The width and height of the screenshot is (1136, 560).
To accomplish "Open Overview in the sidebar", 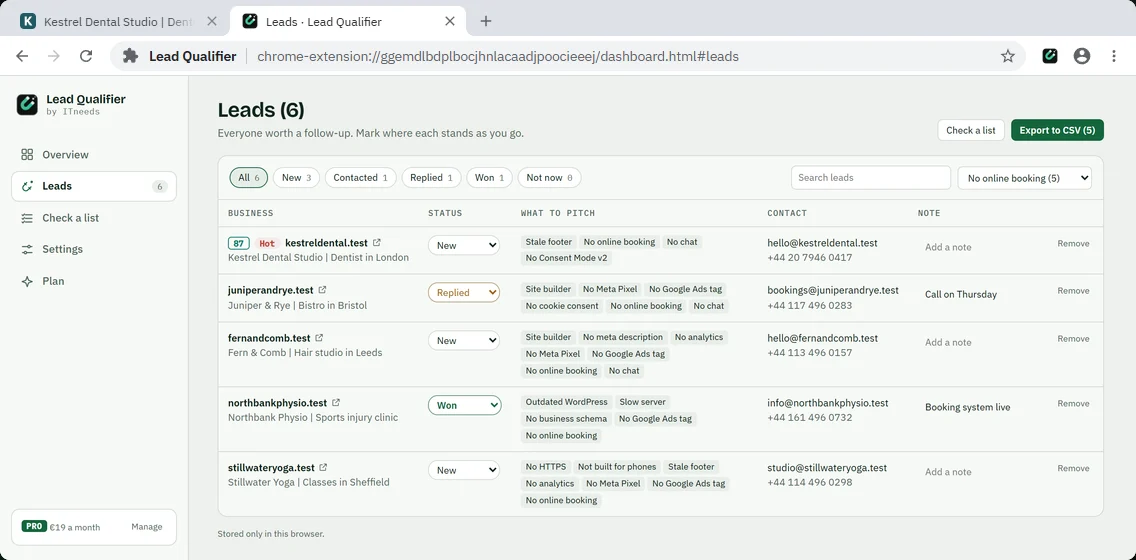I will pyautogui.click(x=93, y=154).
